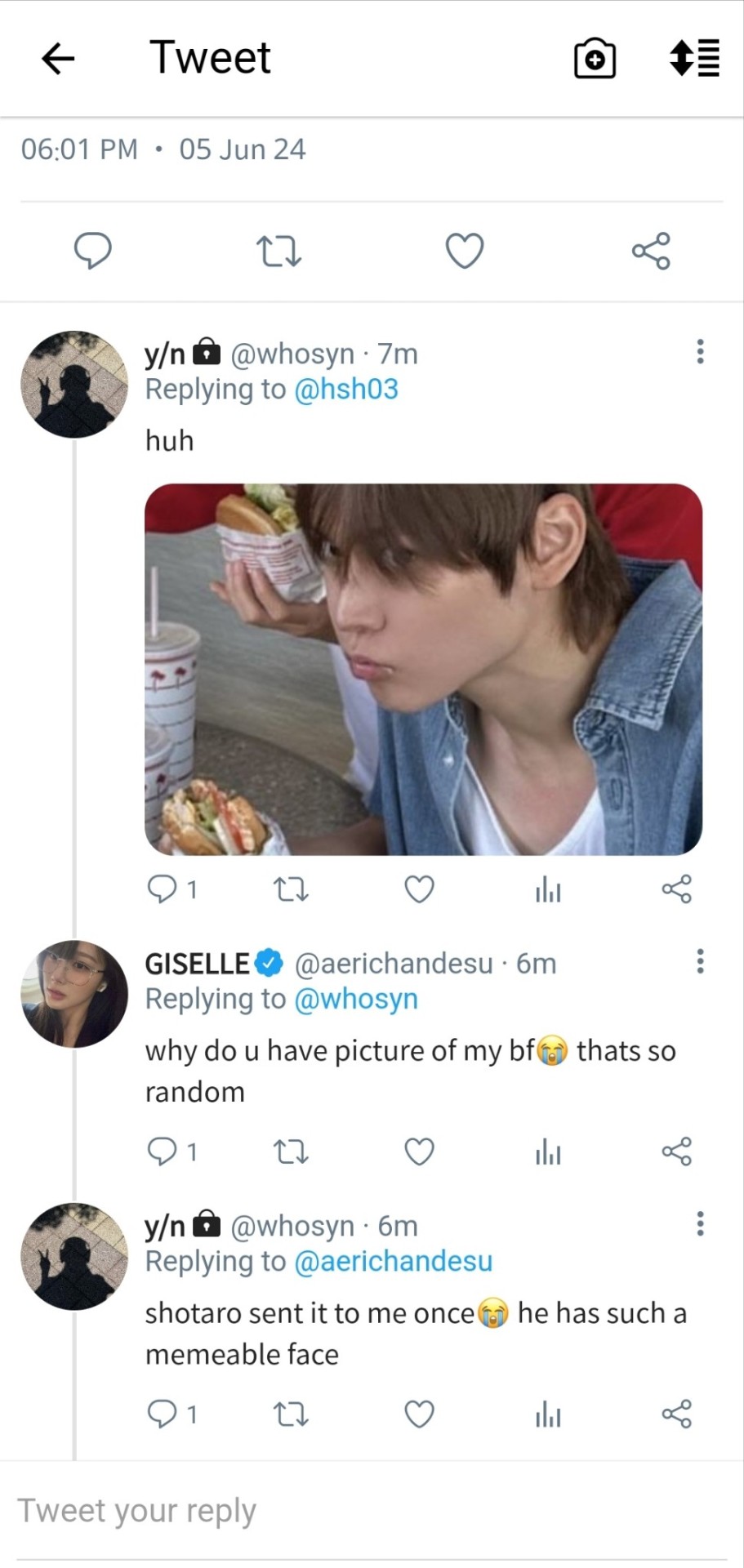Reply to the main tweet
Screen dimensions: 744x1568
(x=93, y=250)
